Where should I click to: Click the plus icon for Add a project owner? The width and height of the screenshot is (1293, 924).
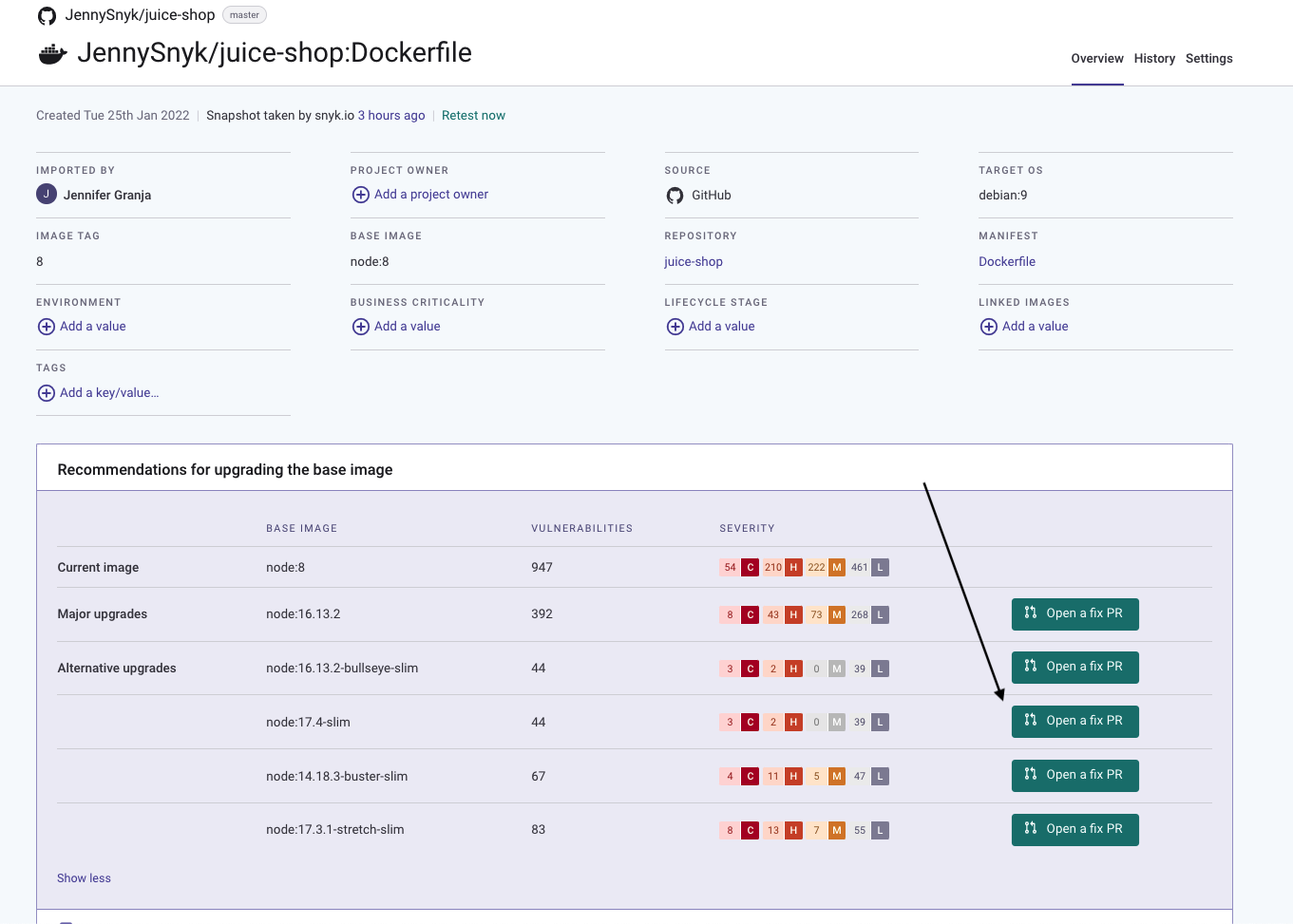(x=361, y=195)
